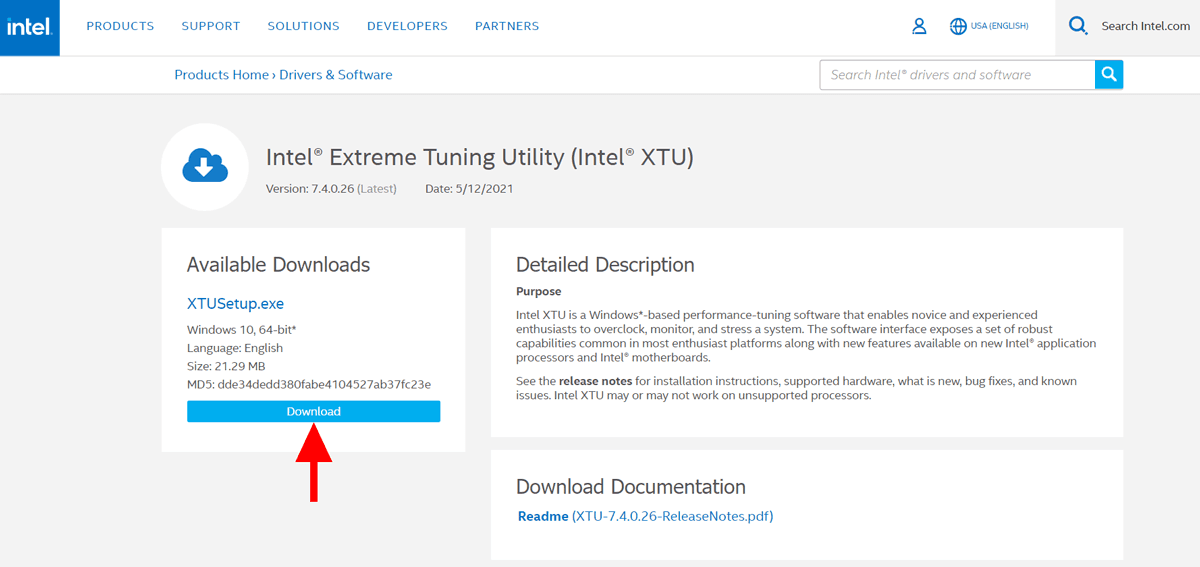Click the Purpose subheading
The width and height of the screenshot is (1200, 567).
[539, 292]
